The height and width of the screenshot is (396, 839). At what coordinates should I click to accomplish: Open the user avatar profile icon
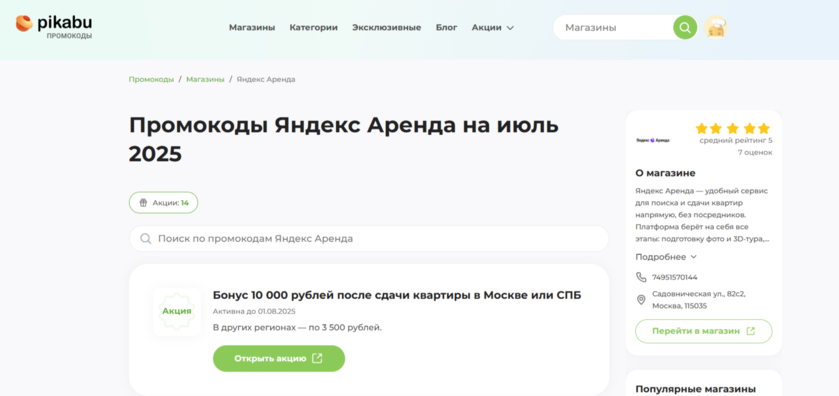[715, 27]
